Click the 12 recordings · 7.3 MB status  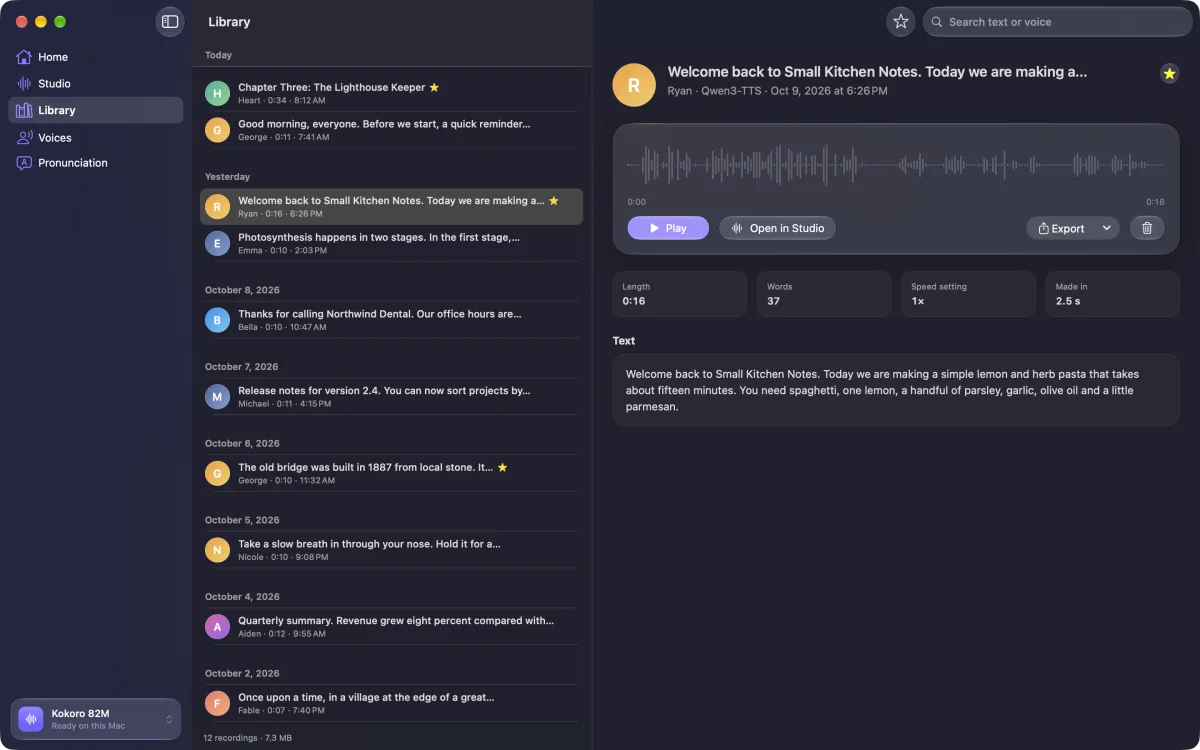(248, 738)
